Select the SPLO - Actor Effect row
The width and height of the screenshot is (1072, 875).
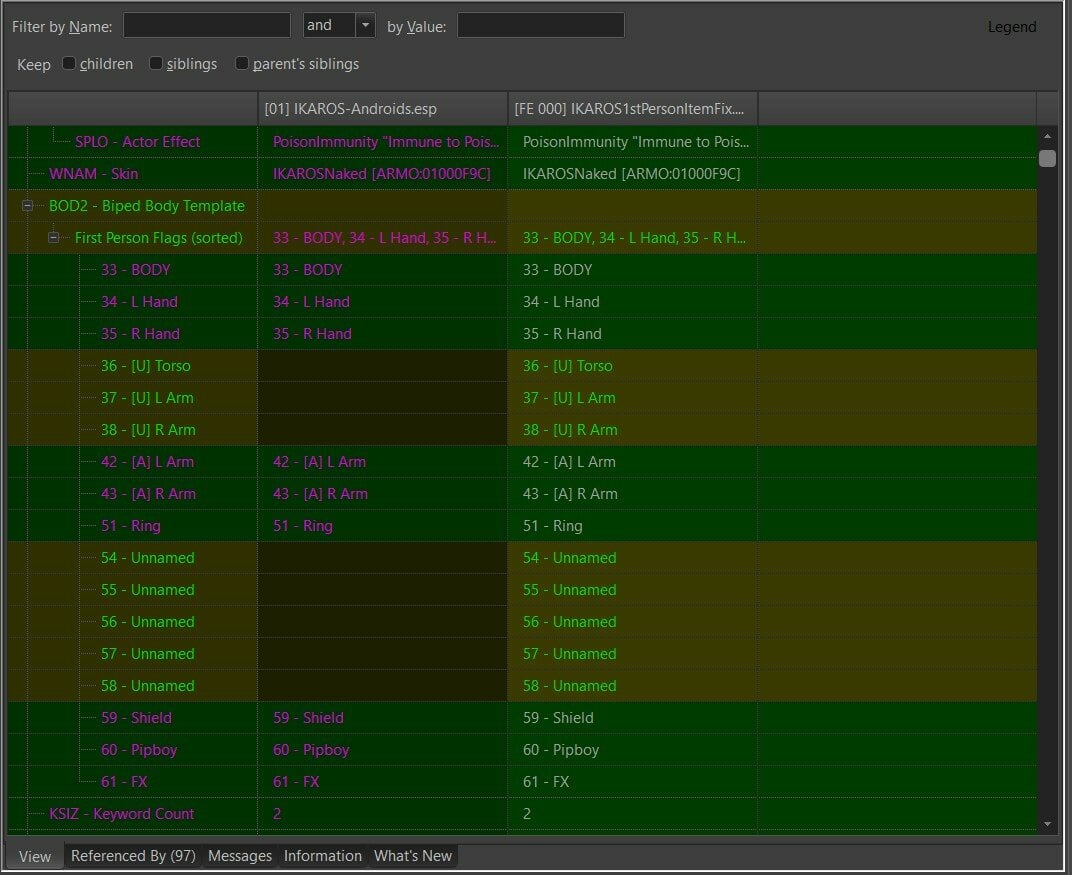(522, 142)
